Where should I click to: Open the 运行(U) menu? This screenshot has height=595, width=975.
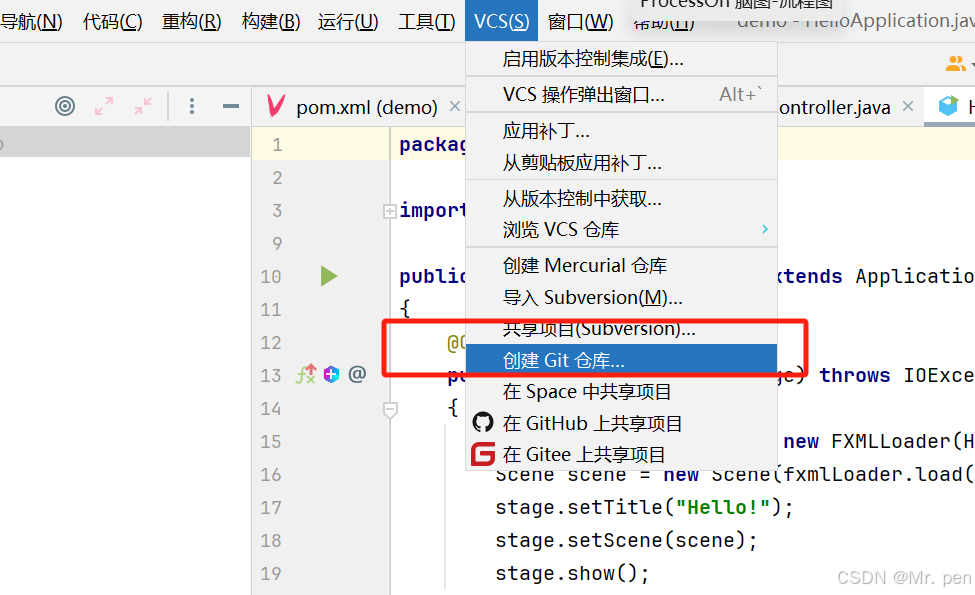(348, 22)
